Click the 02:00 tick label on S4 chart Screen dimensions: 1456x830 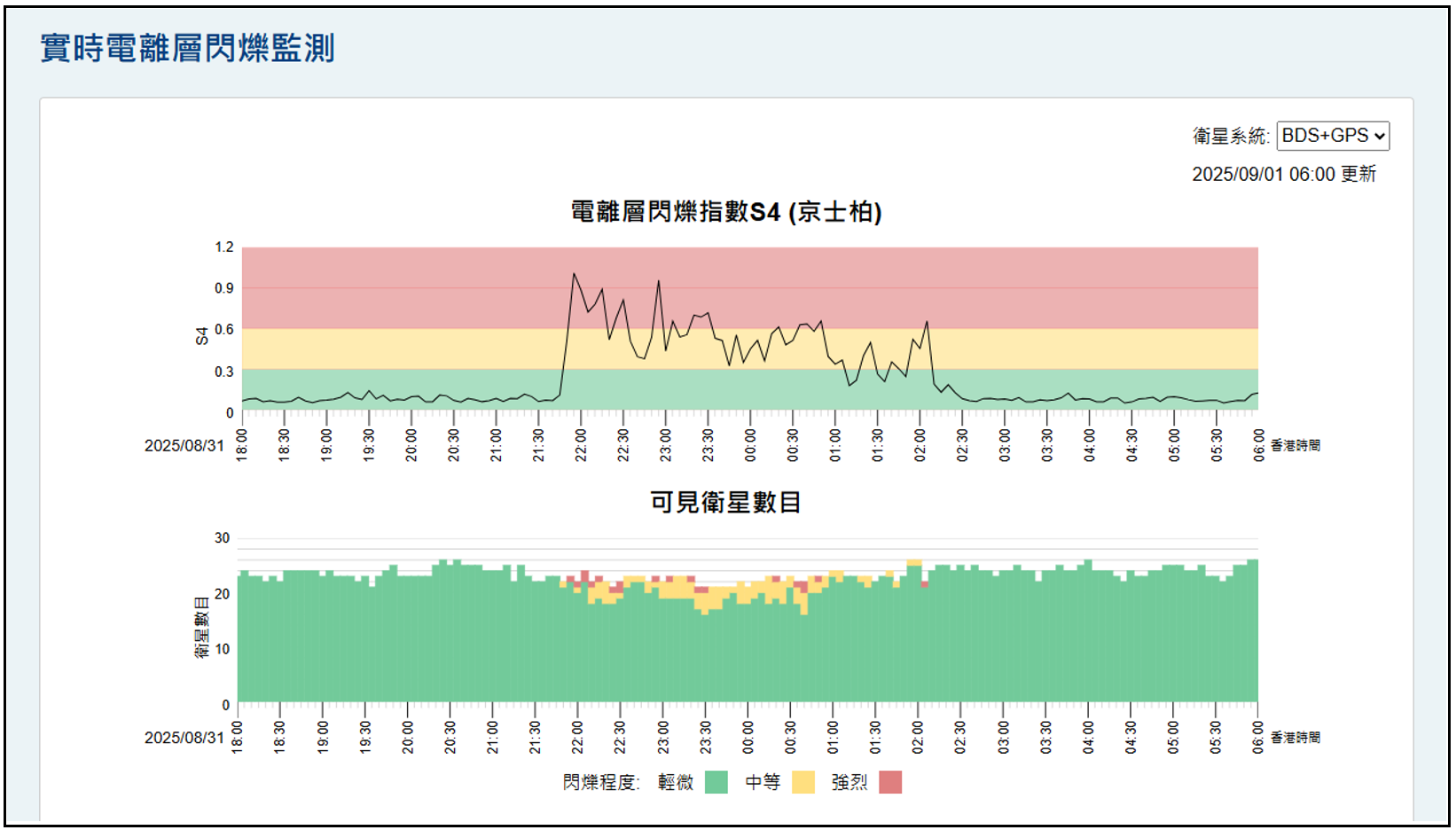coord(920,445)
